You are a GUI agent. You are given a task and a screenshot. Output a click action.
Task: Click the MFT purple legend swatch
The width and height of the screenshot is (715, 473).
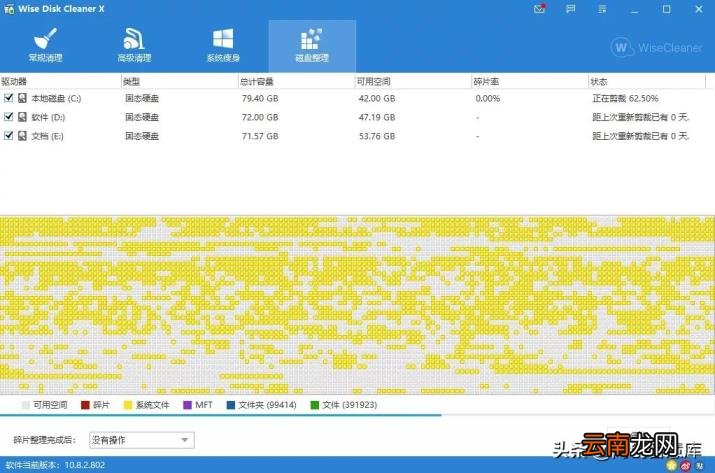coord(187,405)
